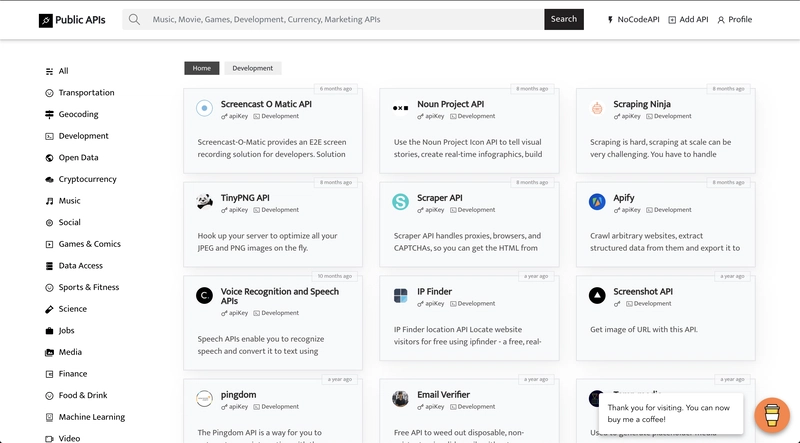This screenshot has height=443, width=800.
Task: Click the Social category icon
Action: click(x=49, y=223)
